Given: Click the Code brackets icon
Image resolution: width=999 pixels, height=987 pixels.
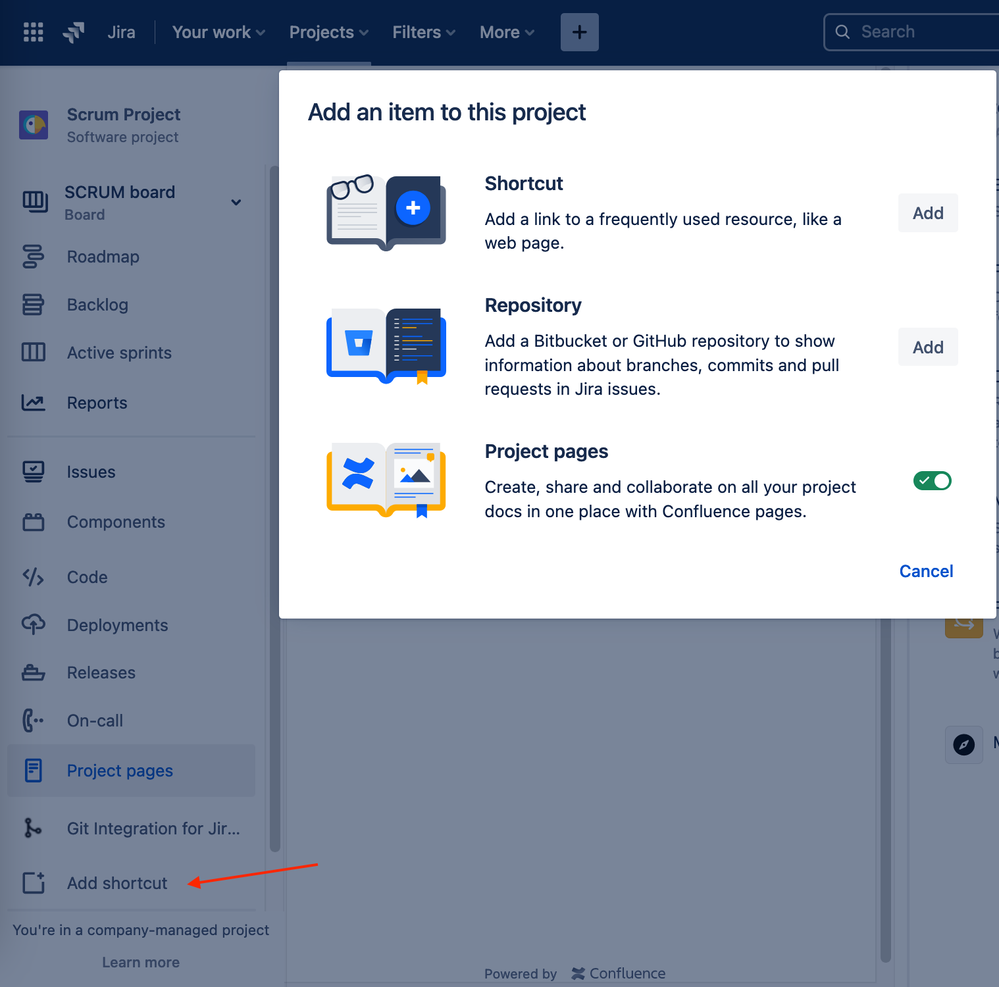Looking at the screenshot, I should pos(33,577).
